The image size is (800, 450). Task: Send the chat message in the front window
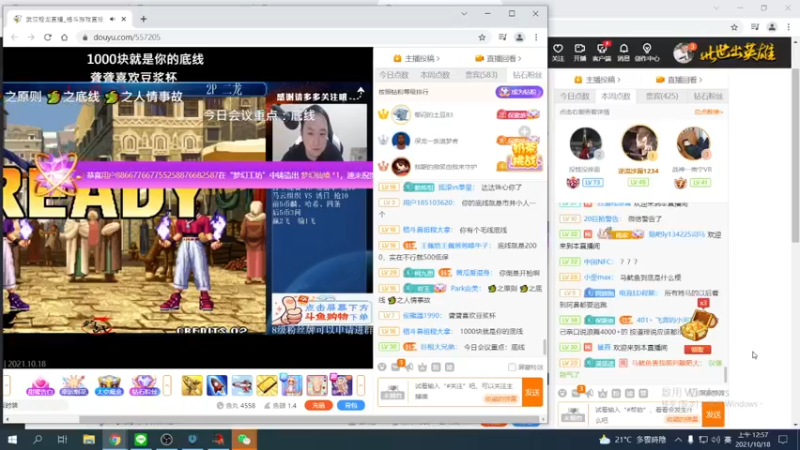532,392
